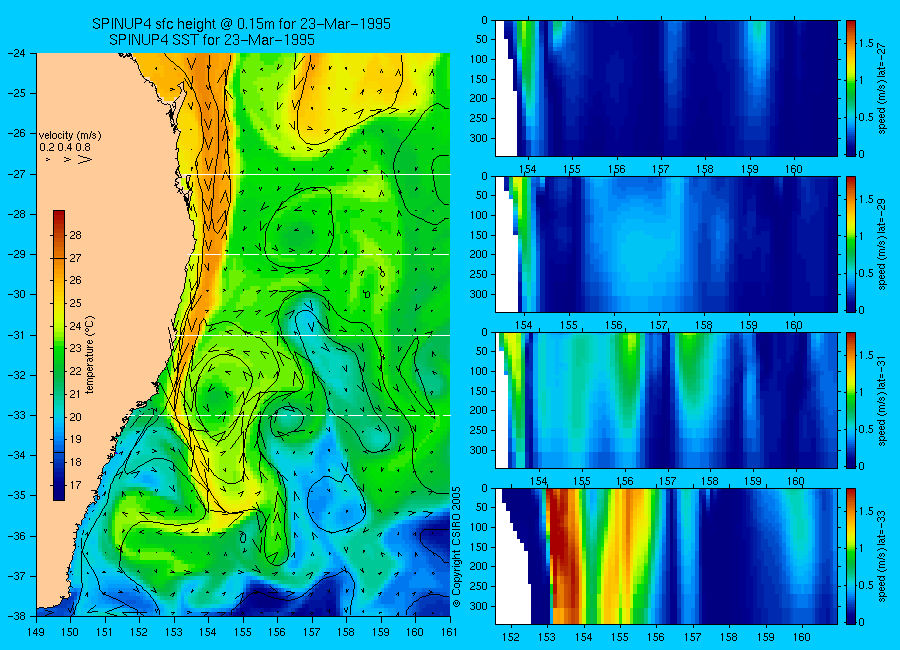Click the 0.5 tick on the lat=-33 speed colorbar

click(867, 586)
